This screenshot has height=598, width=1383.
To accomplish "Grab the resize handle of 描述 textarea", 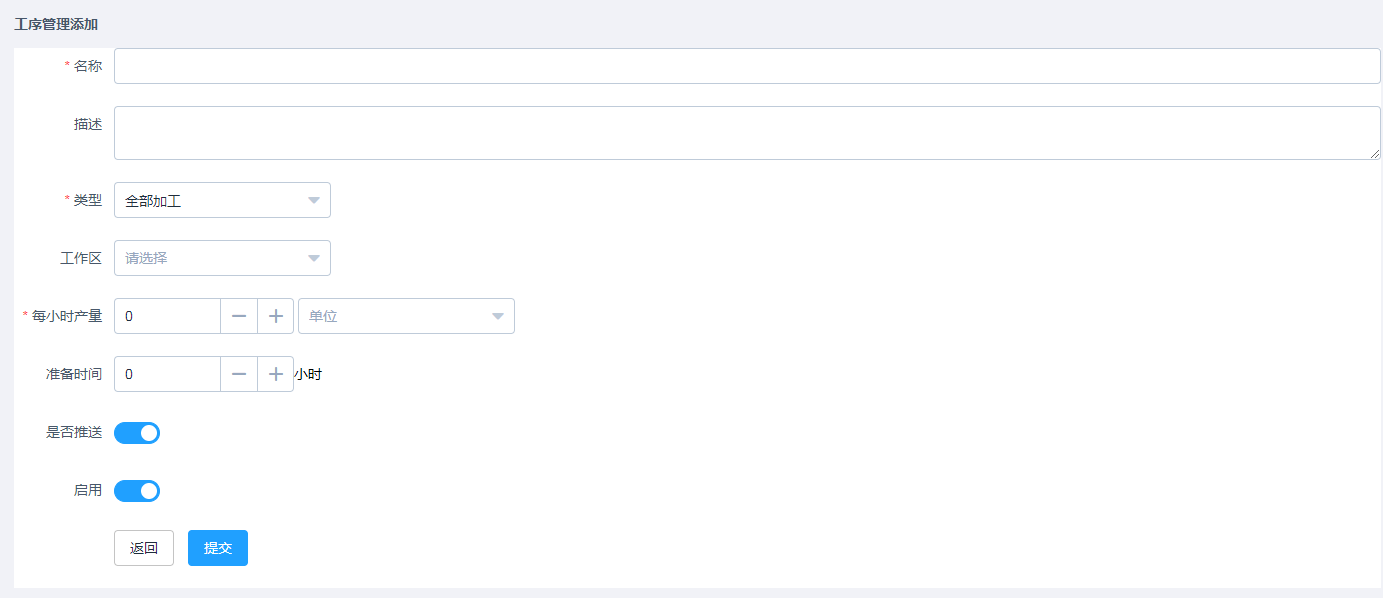I will coord(1375,153).
